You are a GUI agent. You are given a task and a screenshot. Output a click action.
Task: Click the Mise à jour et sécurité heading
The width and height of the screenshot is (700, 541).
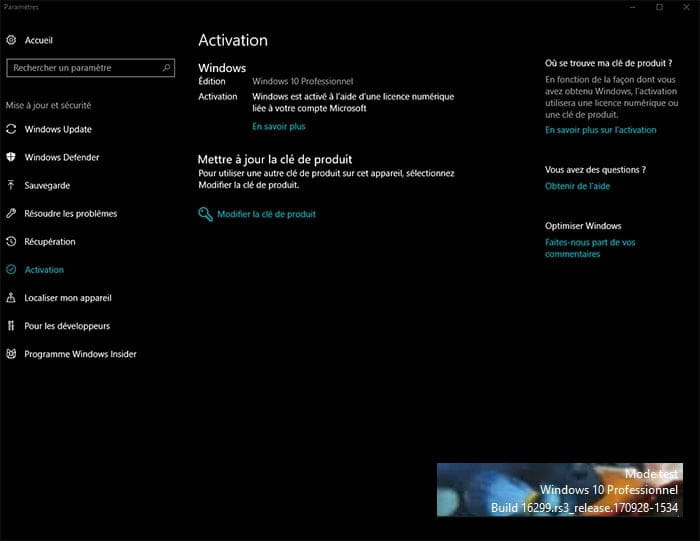[48, 105]
